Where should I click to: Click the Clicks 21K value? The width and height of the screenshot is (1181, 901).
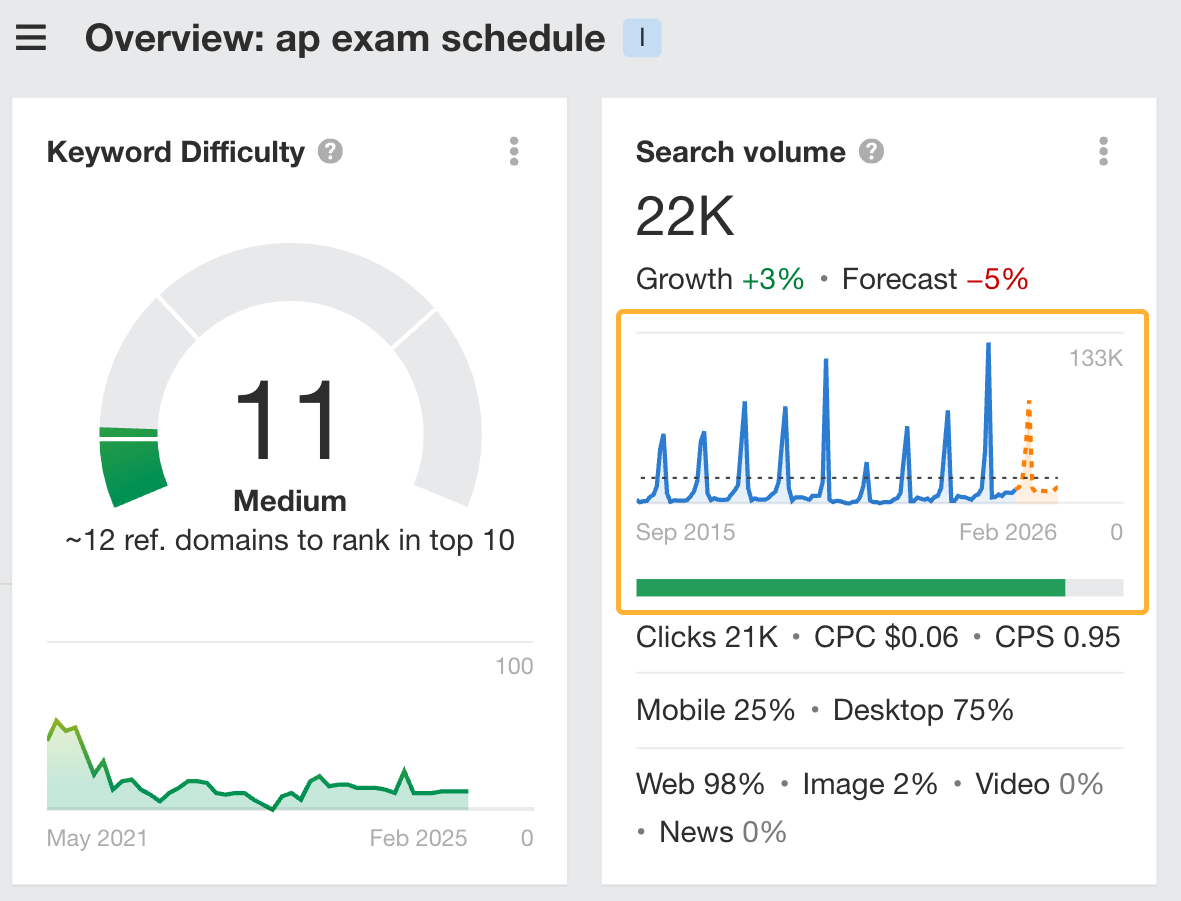coord(706,636)
